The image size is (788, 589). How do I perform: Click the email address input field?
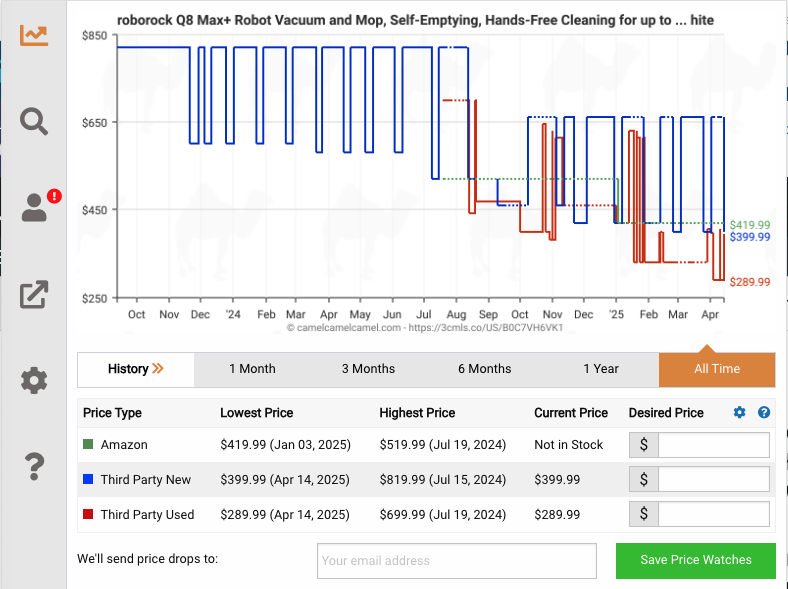[x=456, y=561]
